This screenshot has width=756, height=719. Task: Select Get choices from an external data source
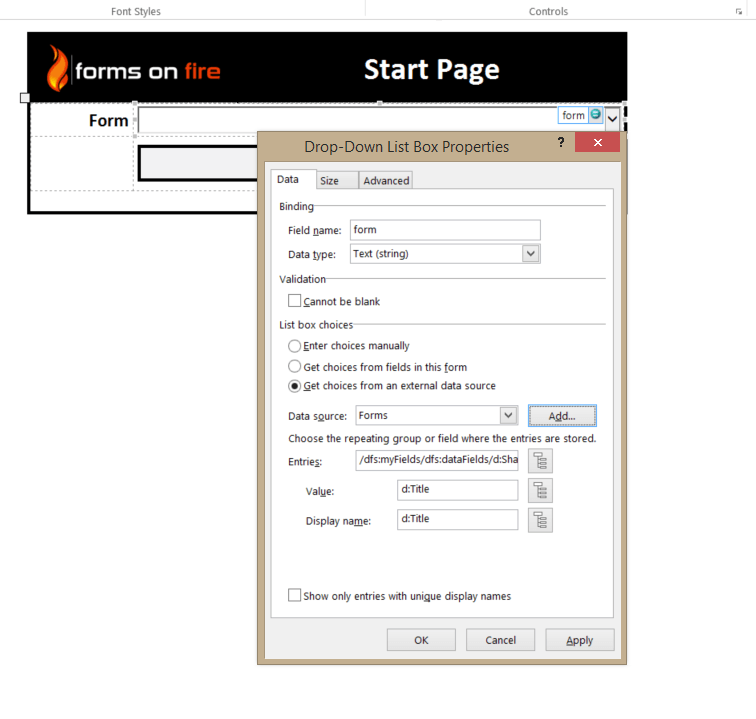tap(294, 386)
